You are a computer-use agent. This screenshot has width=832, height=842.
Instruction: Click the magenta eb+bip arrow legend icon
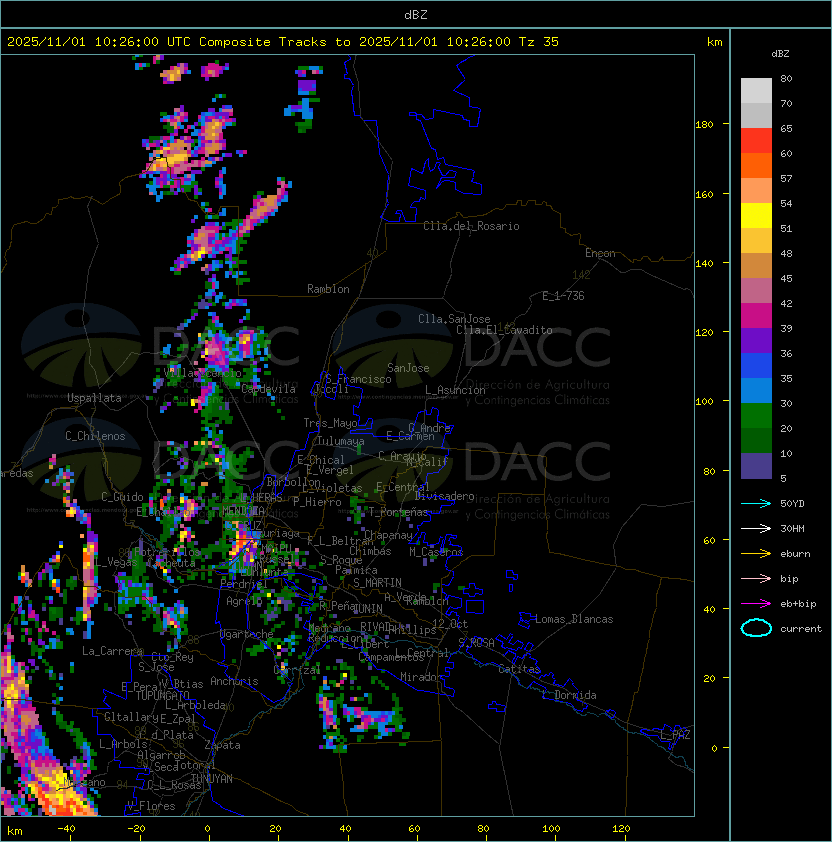point(756,604)
